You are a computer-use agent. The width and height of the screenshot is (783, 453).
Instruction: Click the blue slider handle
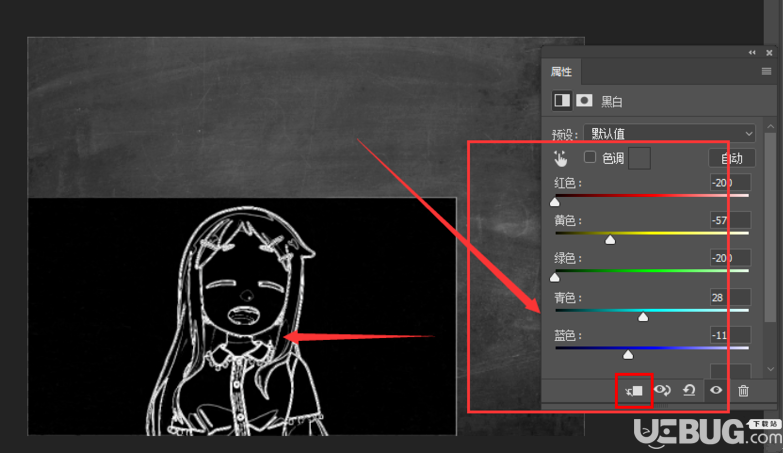628,354
